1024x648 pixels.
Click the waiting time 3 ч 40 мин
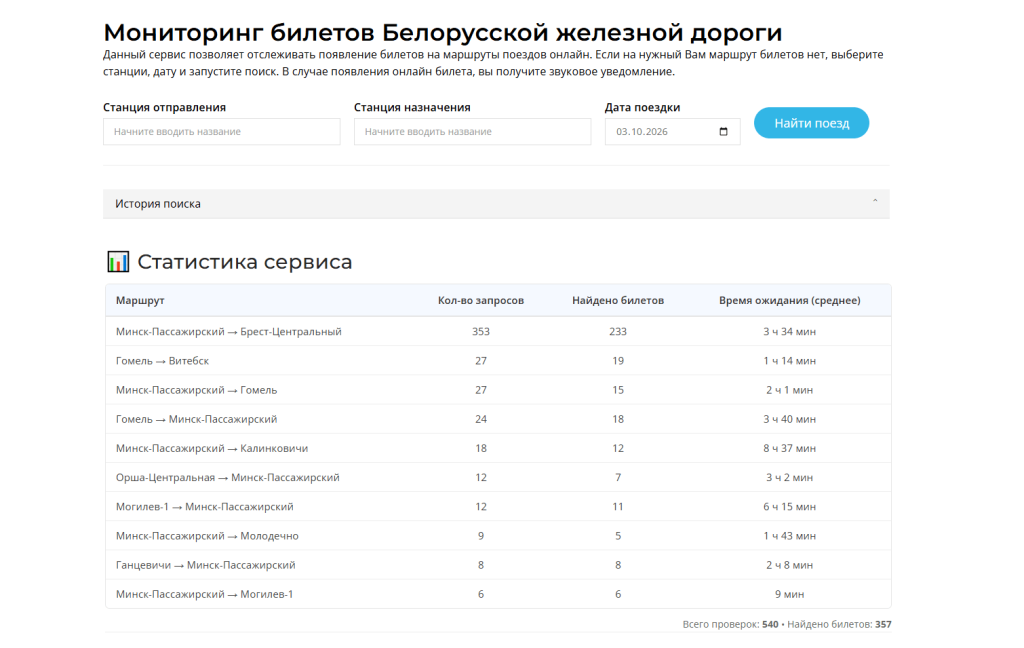coord(790,419)
